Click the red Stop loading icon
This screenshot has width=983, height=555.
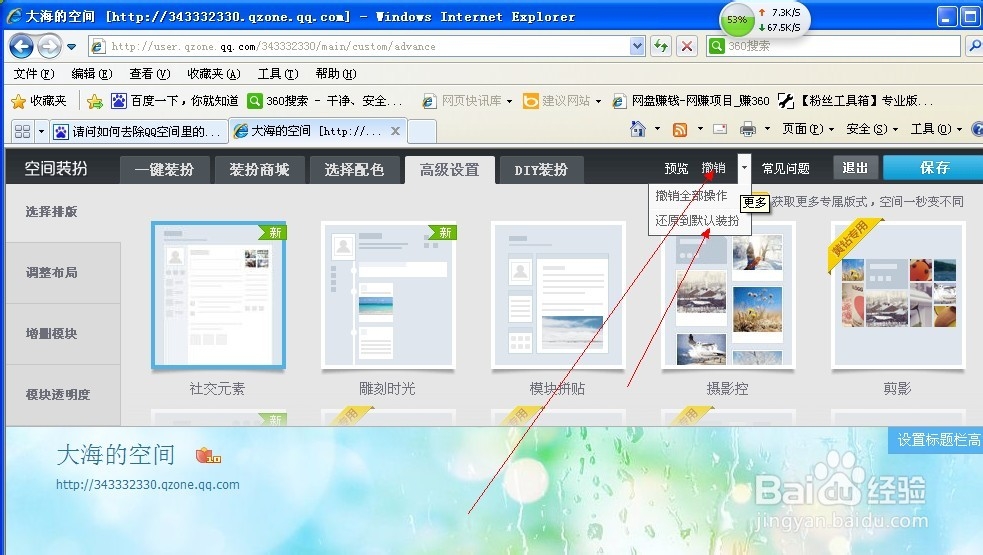pos(687,46)
